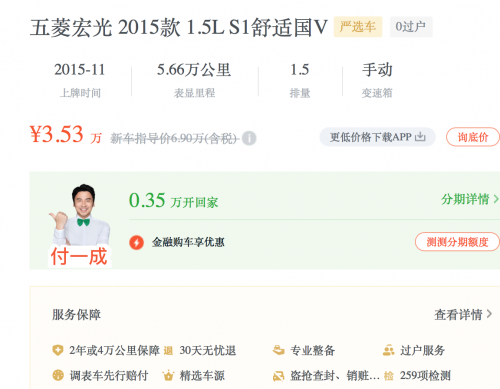Click the 2015-11 registration date
This screenshot has height=389, width=500.
coord(80,70)
